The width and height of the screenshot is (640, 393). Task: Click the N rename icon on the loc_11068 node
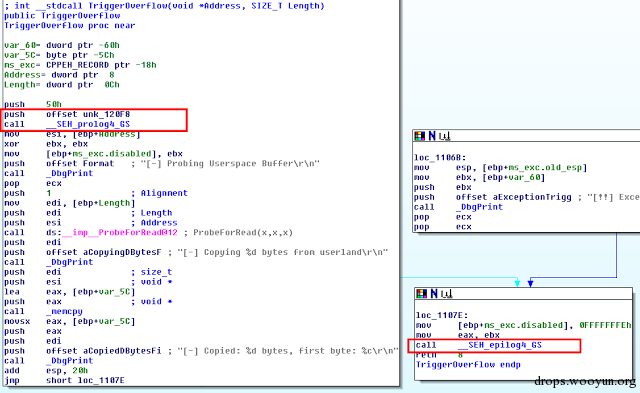(x=432, y=136)
